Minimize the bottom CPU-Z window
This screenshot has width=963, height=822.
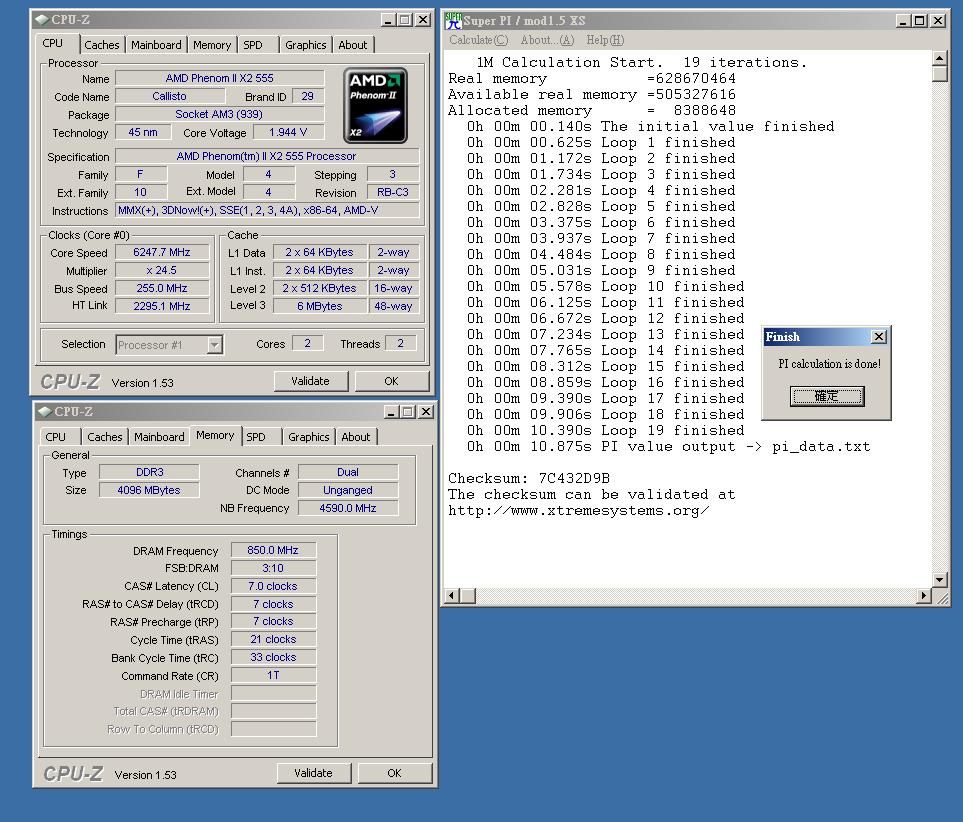(391, 412)
